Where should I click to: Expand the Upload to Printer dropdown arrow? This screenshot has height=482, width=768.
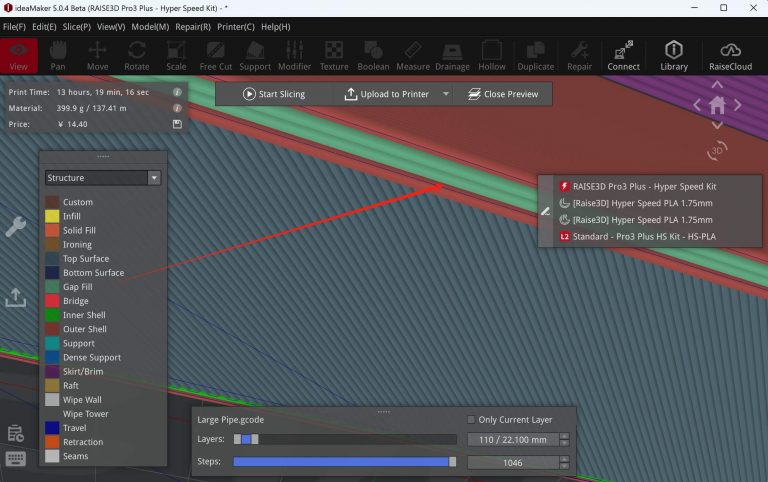pyautogui.click(x=446, y=94)
